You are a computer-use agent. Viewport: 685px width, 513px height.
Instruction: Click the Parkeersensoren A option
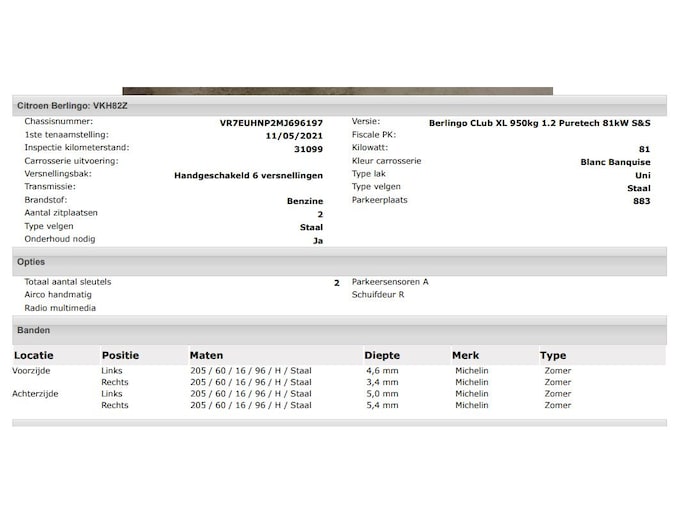tap(390, 282)
